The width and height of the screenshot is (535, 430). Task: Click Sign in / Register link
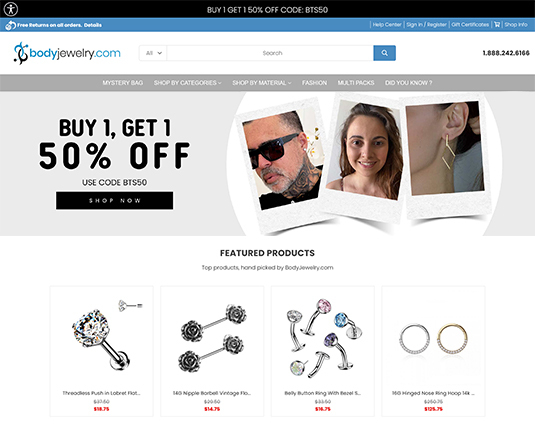(x=426, y=25)
